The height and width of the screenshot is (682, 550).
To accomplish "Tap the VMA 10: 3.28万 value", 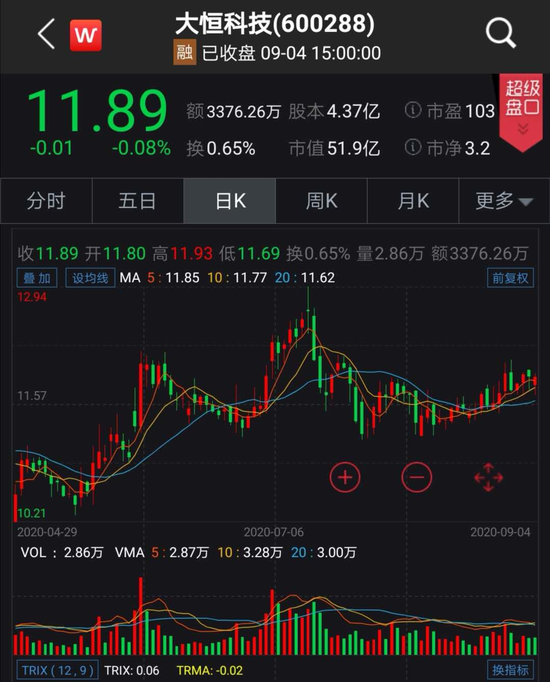I will click(250, 552).
